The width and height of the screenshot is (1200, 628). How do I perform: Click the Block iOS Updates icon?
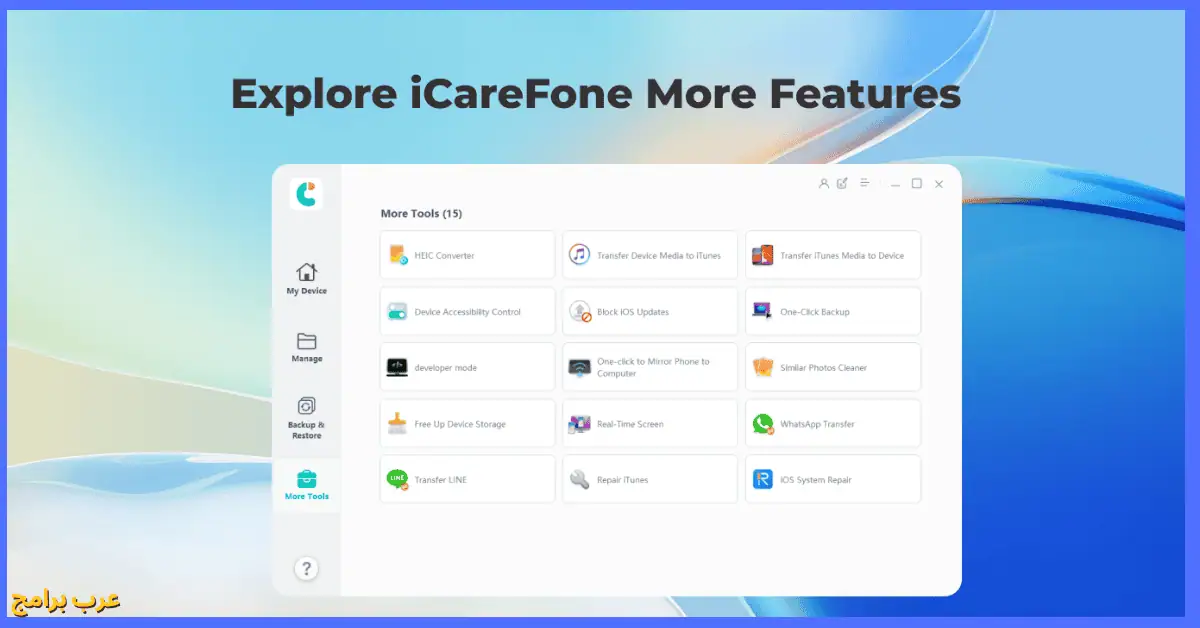[580, 311]
